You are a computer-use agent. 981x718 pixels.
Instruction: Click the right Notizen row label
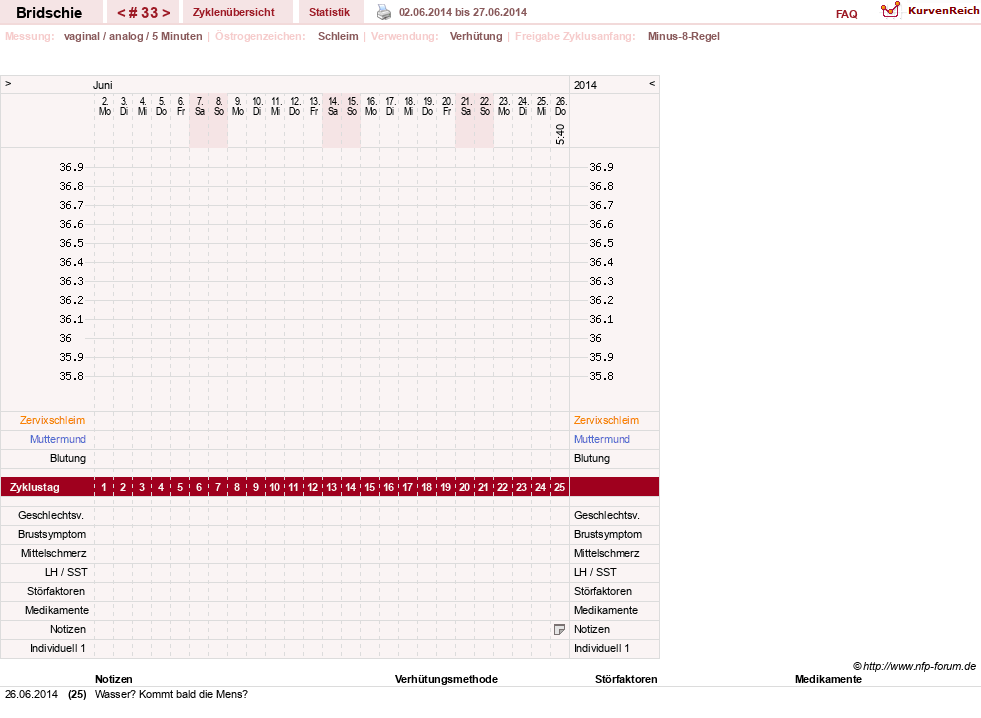[592, 629]
